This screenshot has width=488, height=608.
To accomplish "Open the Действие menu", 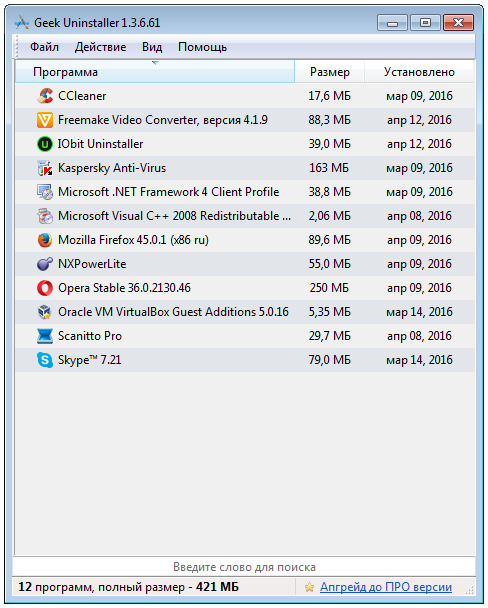I will [x=100, y=47].
